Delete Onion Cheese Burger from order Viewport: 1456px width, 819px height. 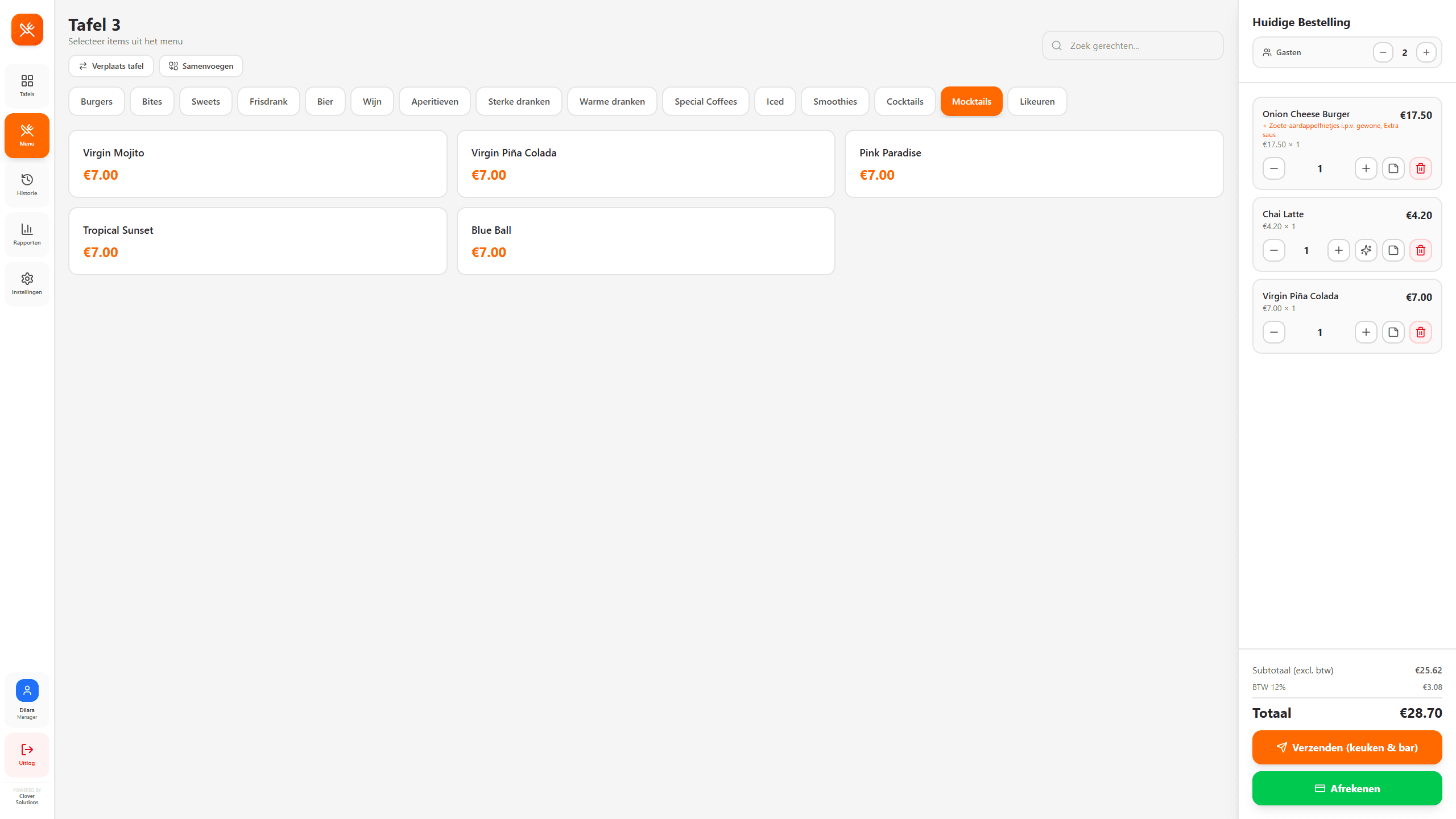coord(1420,168)
